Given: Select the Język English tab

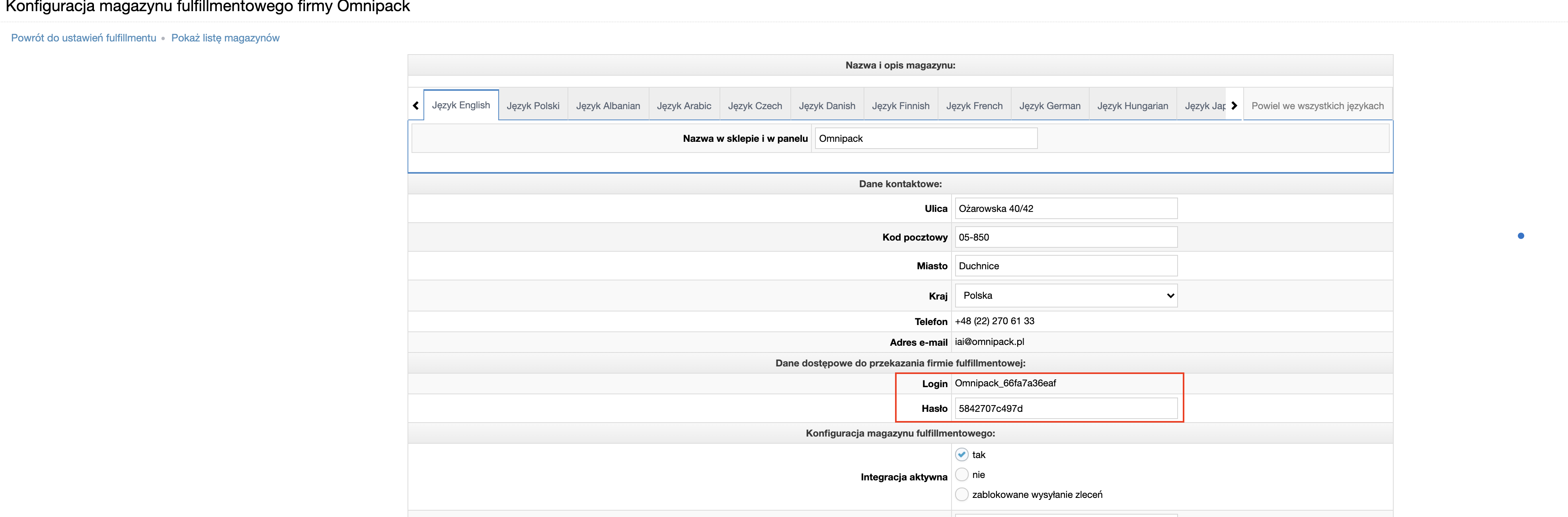Looking at the screenshot, I should point(461,105).
